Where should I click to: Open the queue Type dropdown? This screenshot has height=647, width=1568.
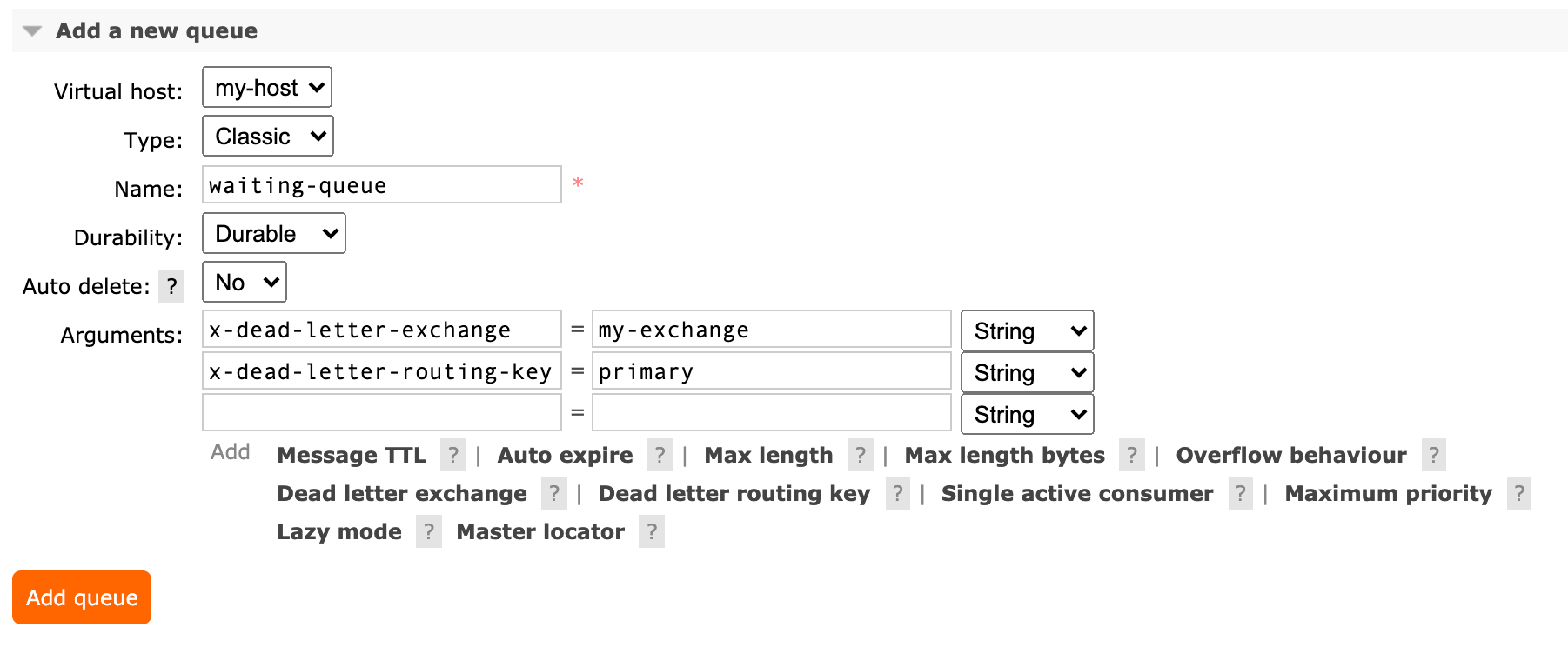click(x=267, y=137)
